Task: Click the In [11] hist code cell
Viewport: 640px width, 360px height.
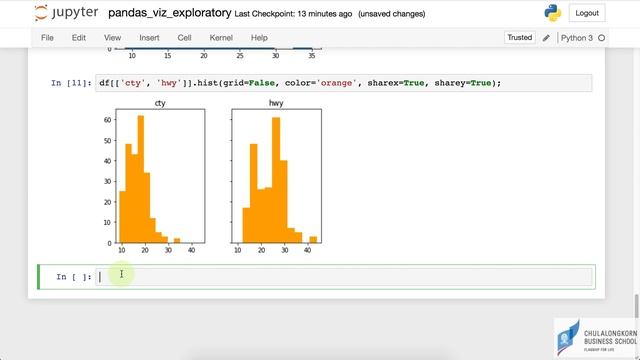Action: [344, 83]
